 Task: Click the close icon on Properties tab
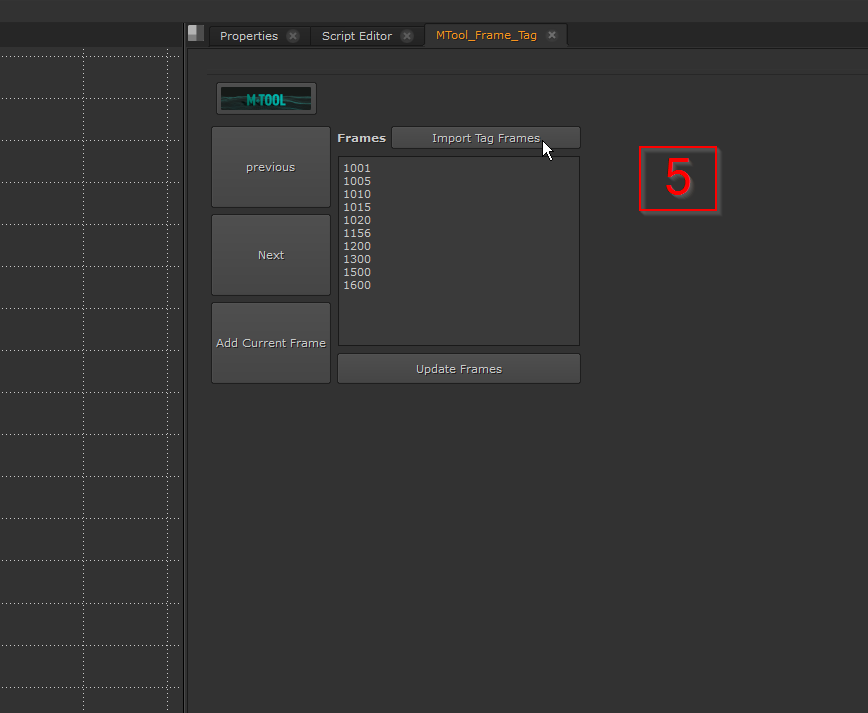click(292, 35)
